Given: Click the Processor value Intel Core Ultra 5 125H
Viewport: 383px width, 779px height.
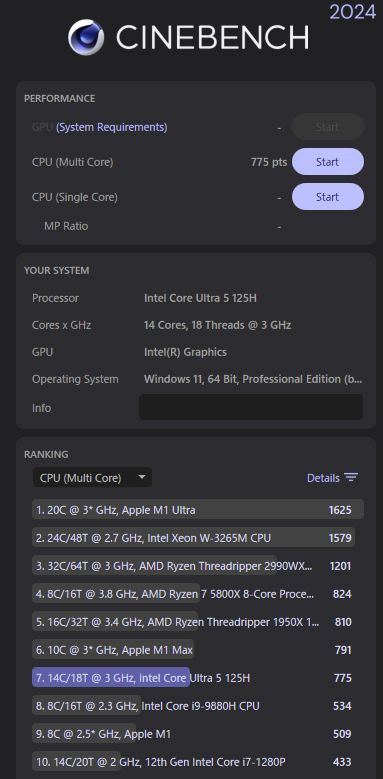Looking at the screenshot, I should pyautogui.click(x=200, y=298).
